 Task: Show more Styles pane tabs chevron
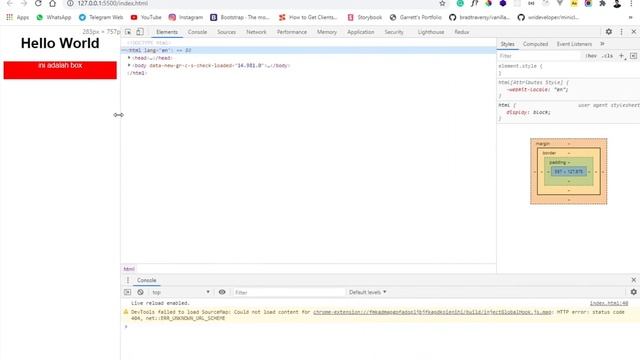pyautogui.click(x=602, y=44)
